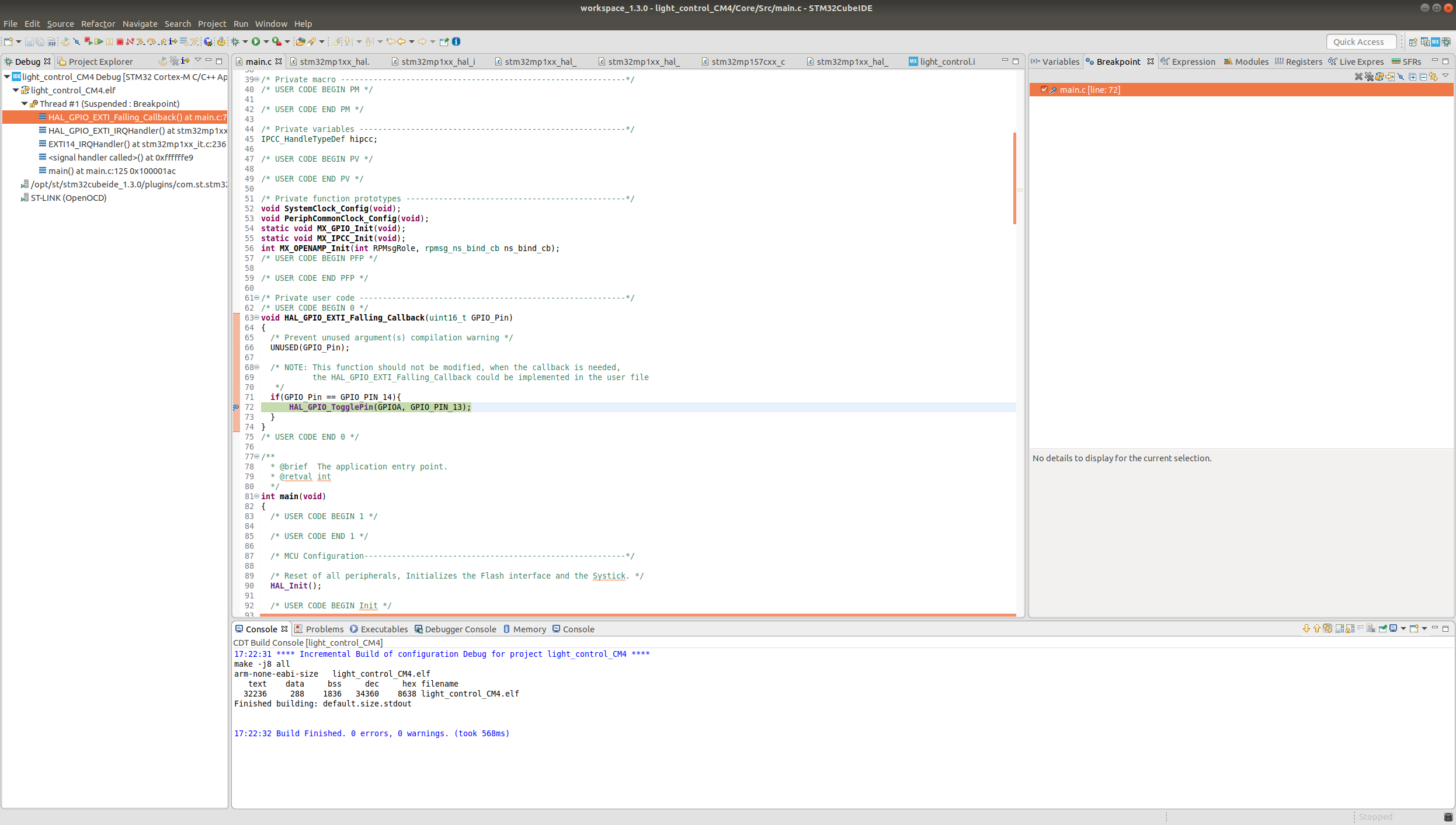Click the Step Return icon
The width and height of the screenshot is (1456, 825).
163,41
